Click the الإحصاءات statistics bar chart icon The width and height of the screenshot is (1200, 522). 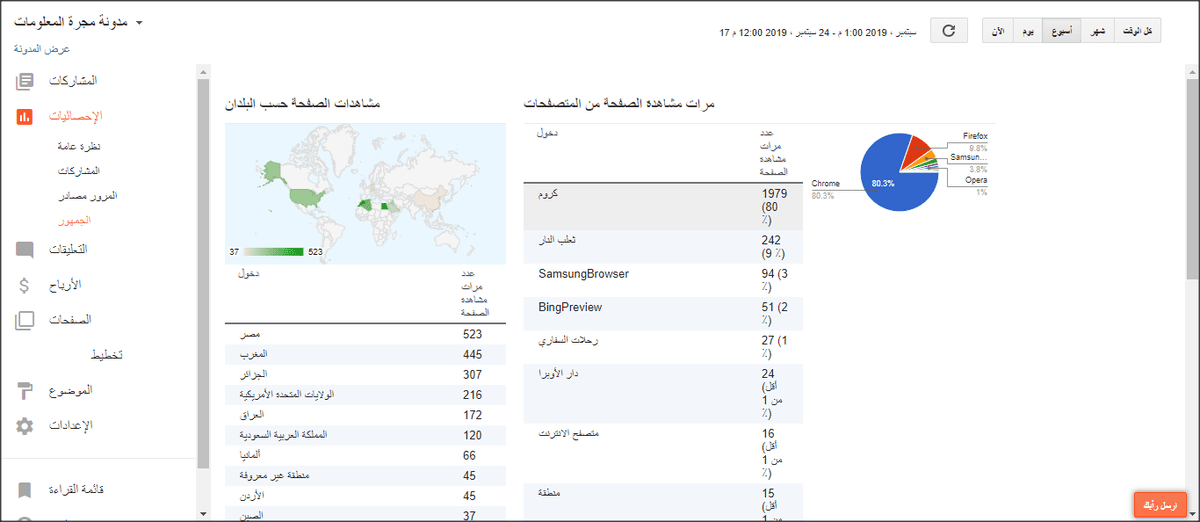[25, 116]
